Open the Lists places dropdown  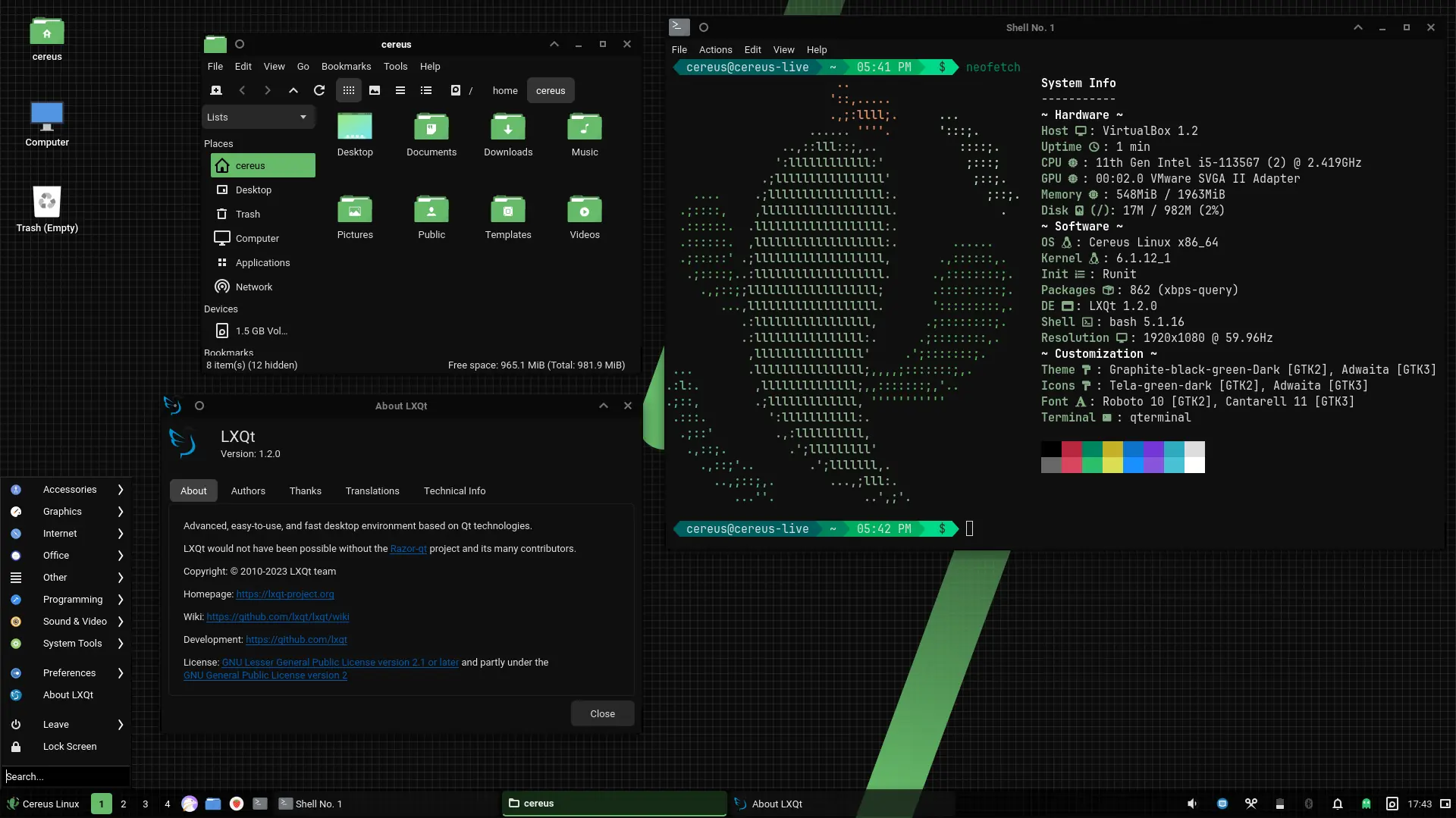pyautogui.click(x=258, y=117)
